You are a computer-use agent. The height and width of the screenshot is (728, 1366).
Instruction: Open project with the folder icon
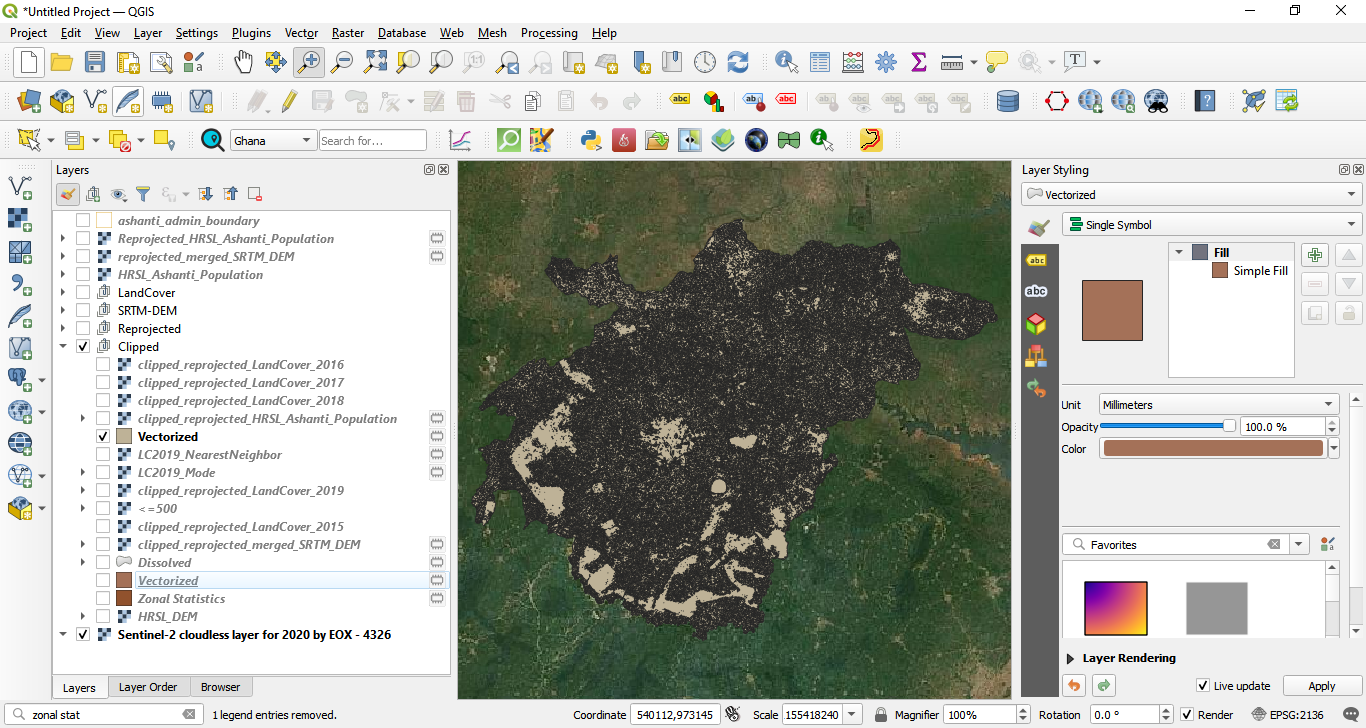(62, 62)
